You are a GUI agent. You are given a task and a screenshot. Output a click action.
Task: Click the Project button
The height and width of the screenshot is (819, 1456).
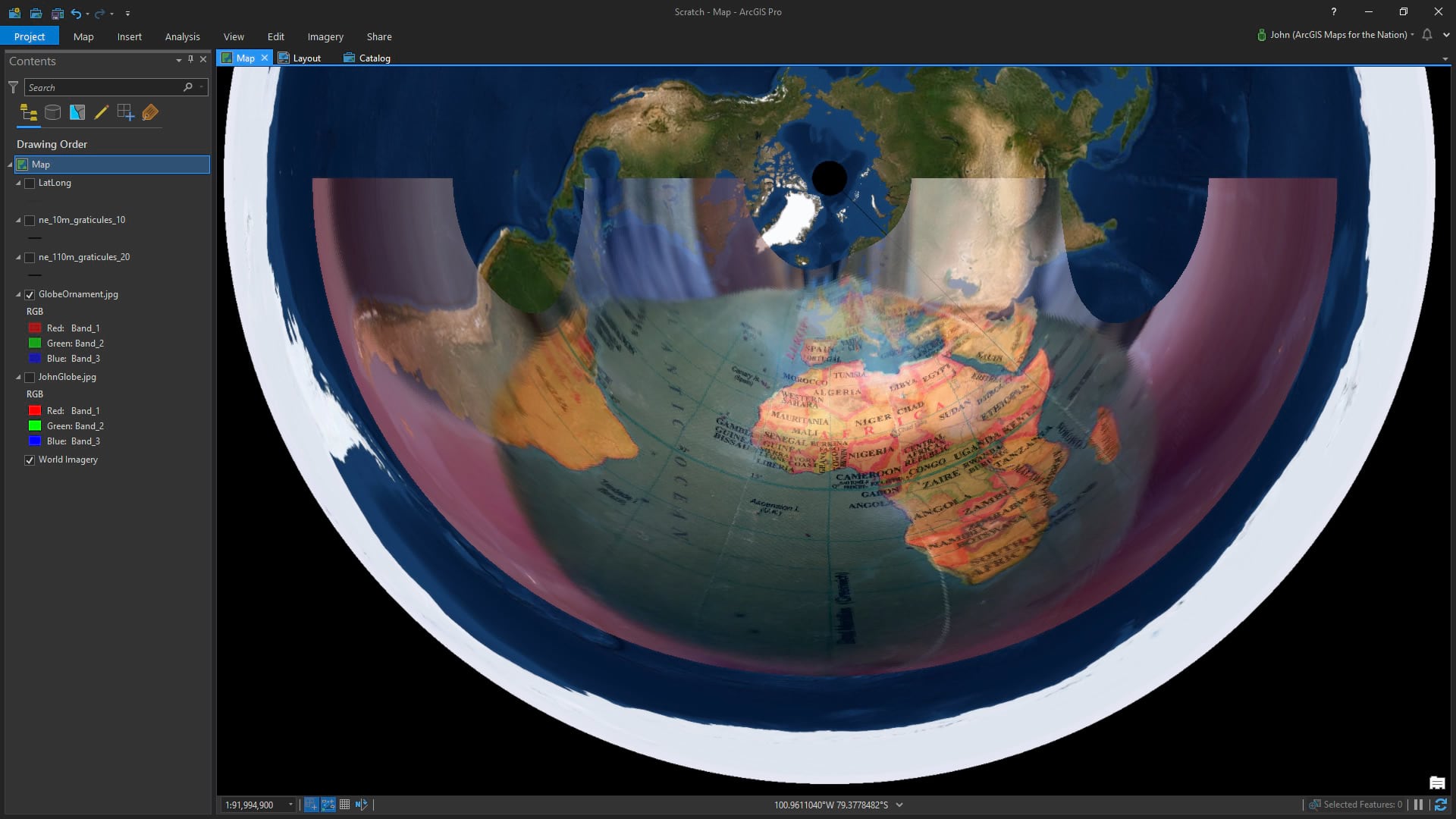coord(30,36)
